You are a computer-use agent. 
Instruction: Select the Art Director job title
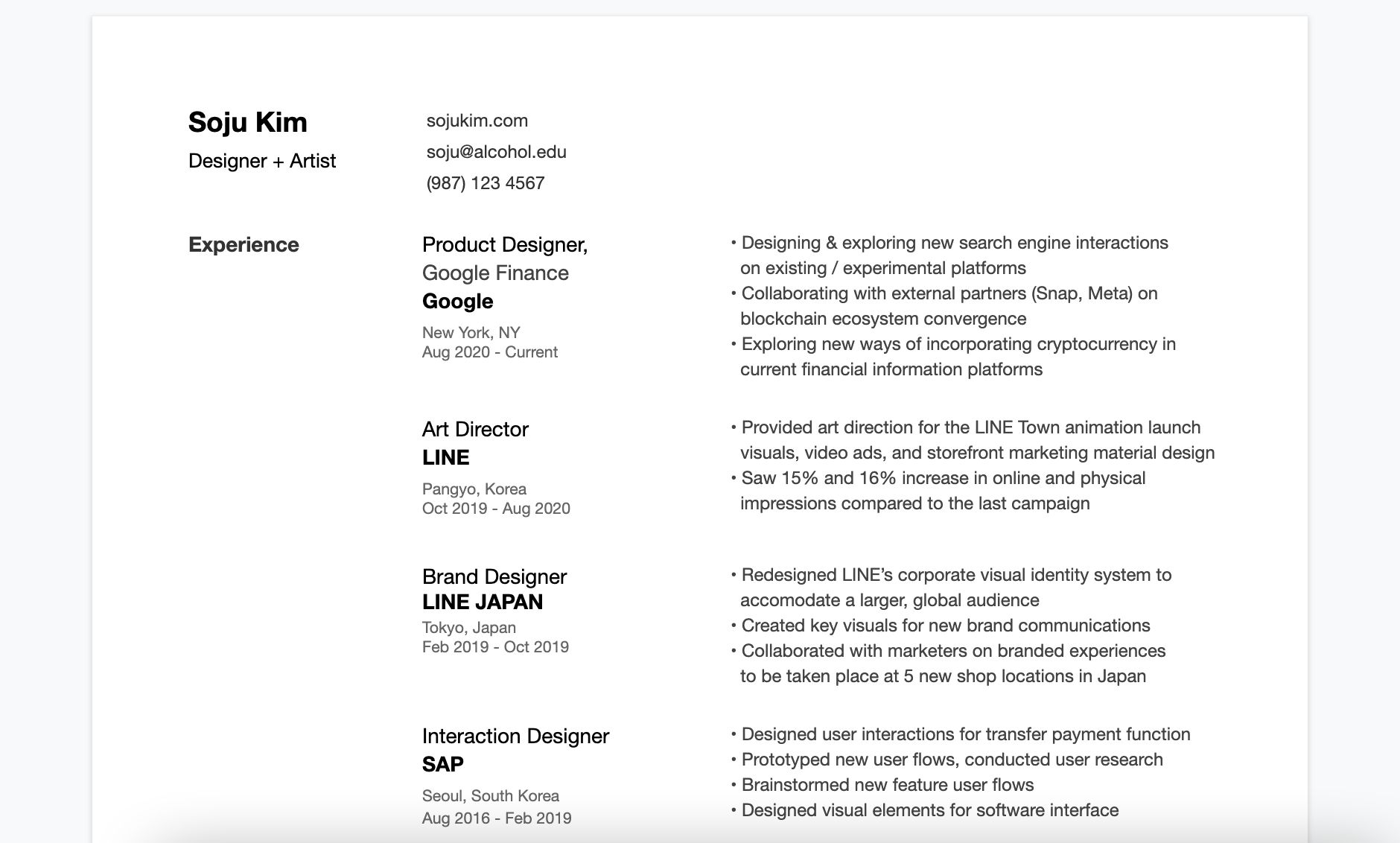coord(475,430)
